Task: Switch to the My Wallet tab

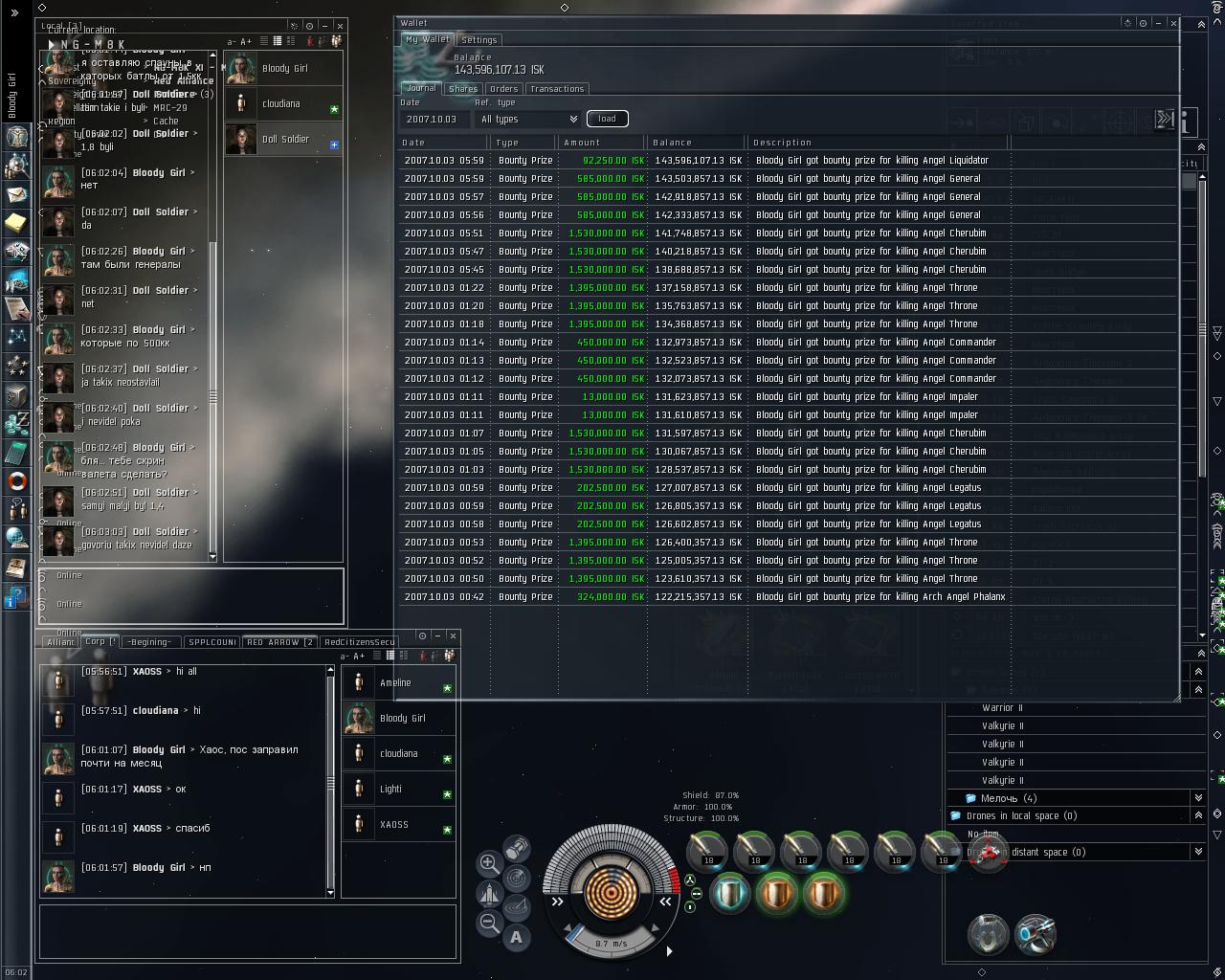Action: click(x=427, y=39)
